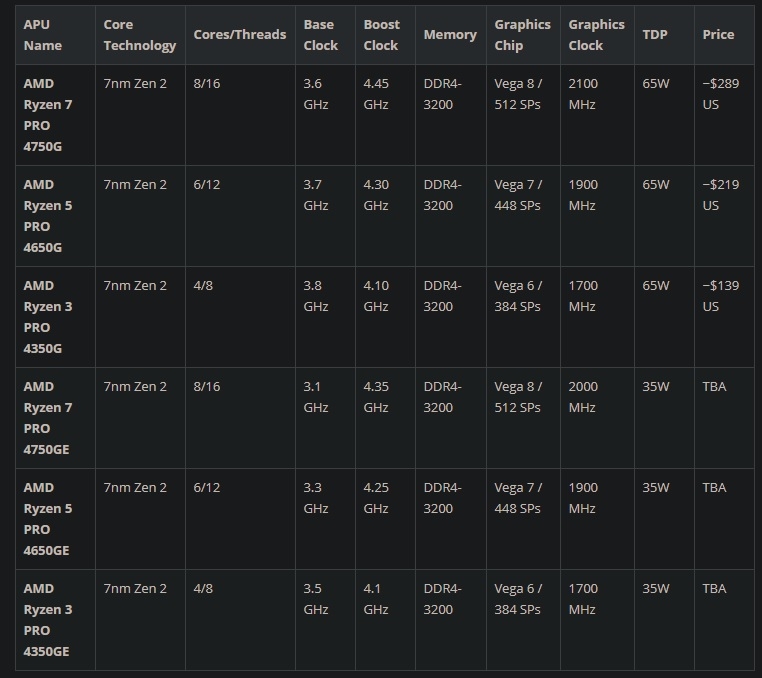Click the AMD Ryzen 3 PRO 4350G cell
This screenshot has width=762, height=678.
[48, 317]
